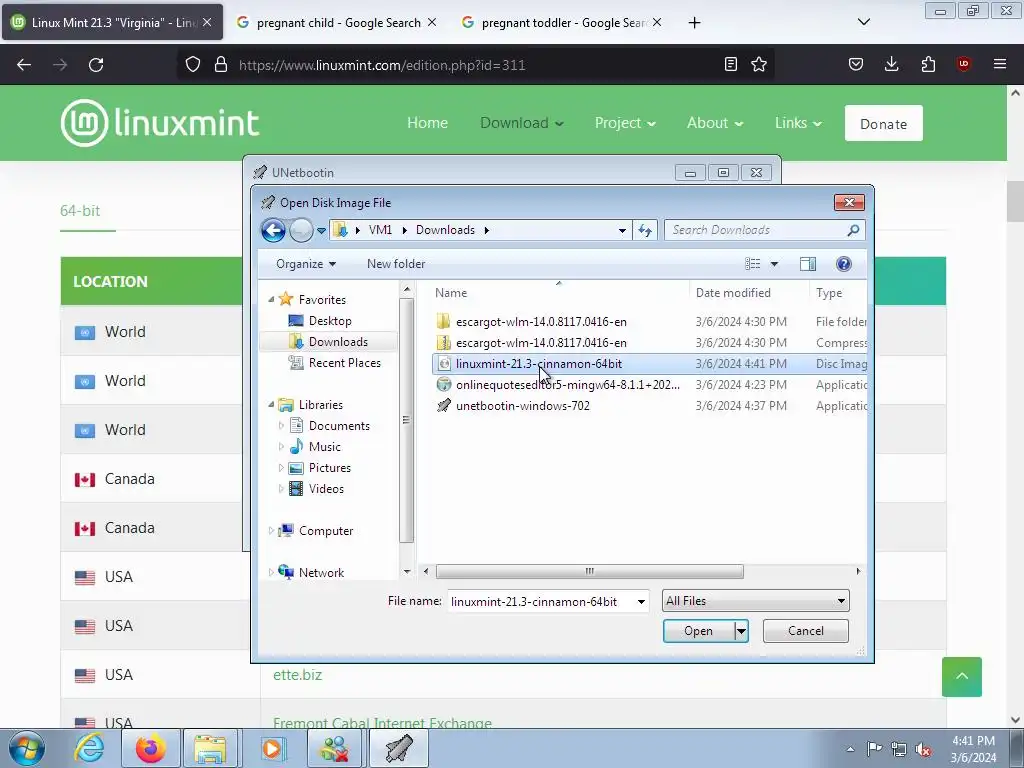Click the Cancel button in the dialog
Image resolution: width=1024 pixels, height=768 pixels.
pos(806,631)
